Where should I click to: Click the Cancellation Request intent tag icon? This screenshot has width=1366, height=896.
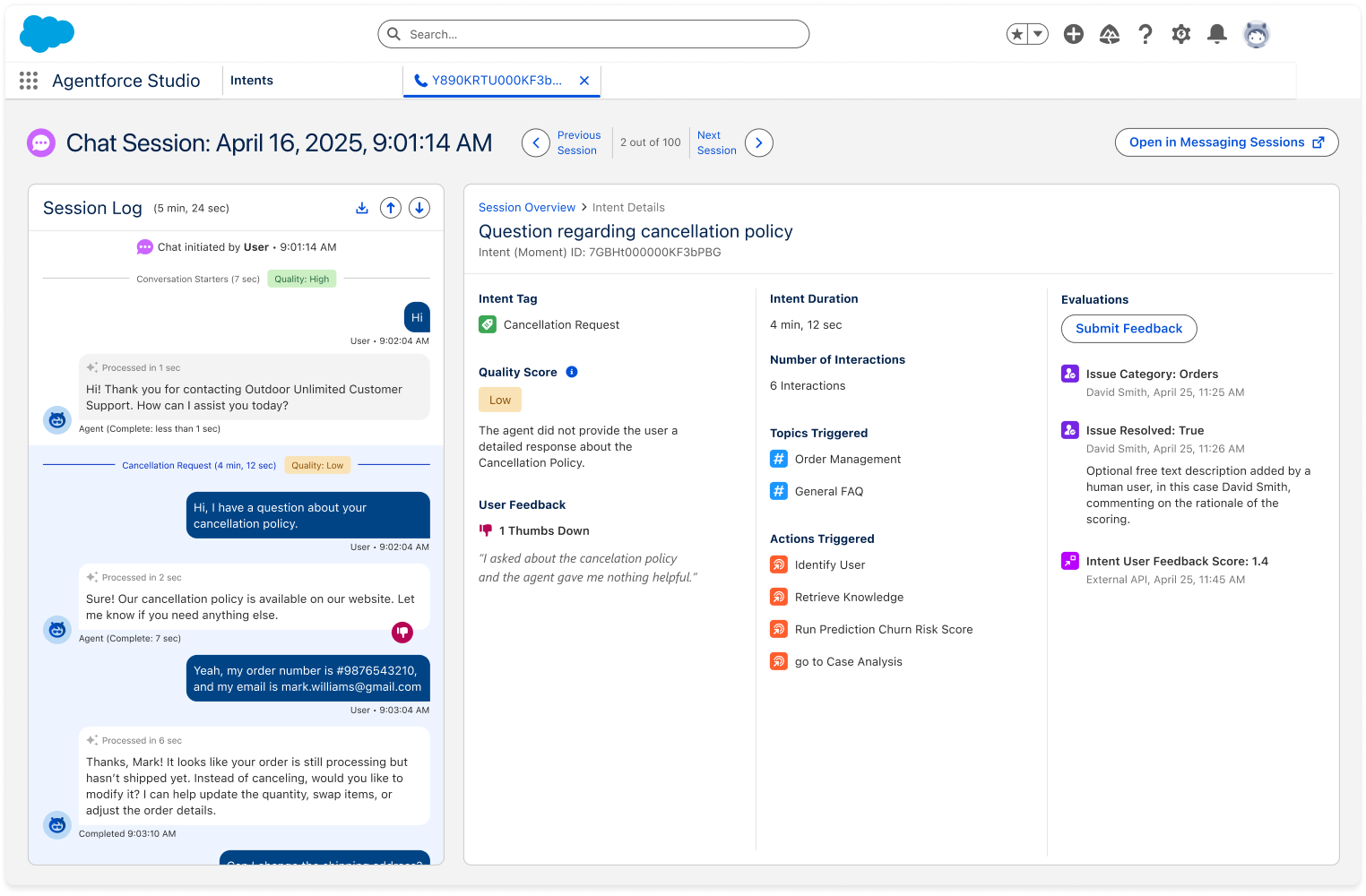[488, 324]
